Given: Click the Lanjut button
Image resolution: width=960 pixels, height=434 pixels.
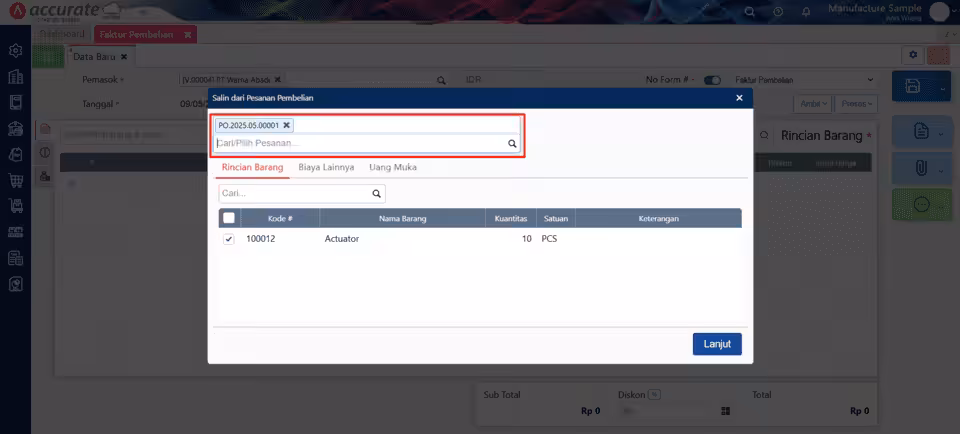Looking at the screenshot, I should (717, 344).
